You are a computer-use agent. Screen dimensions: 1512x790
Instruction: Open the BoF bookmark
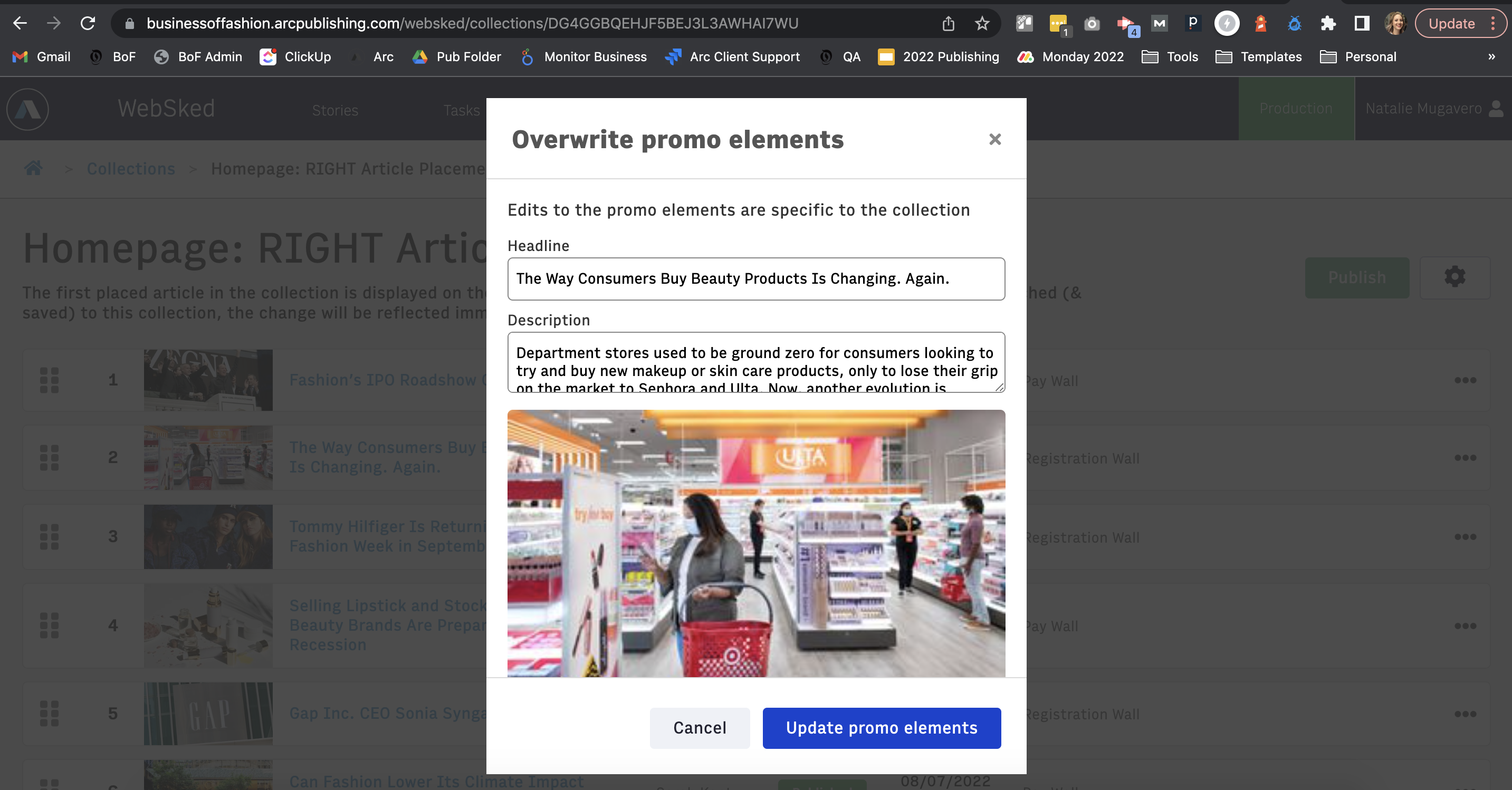coord(113,57)
